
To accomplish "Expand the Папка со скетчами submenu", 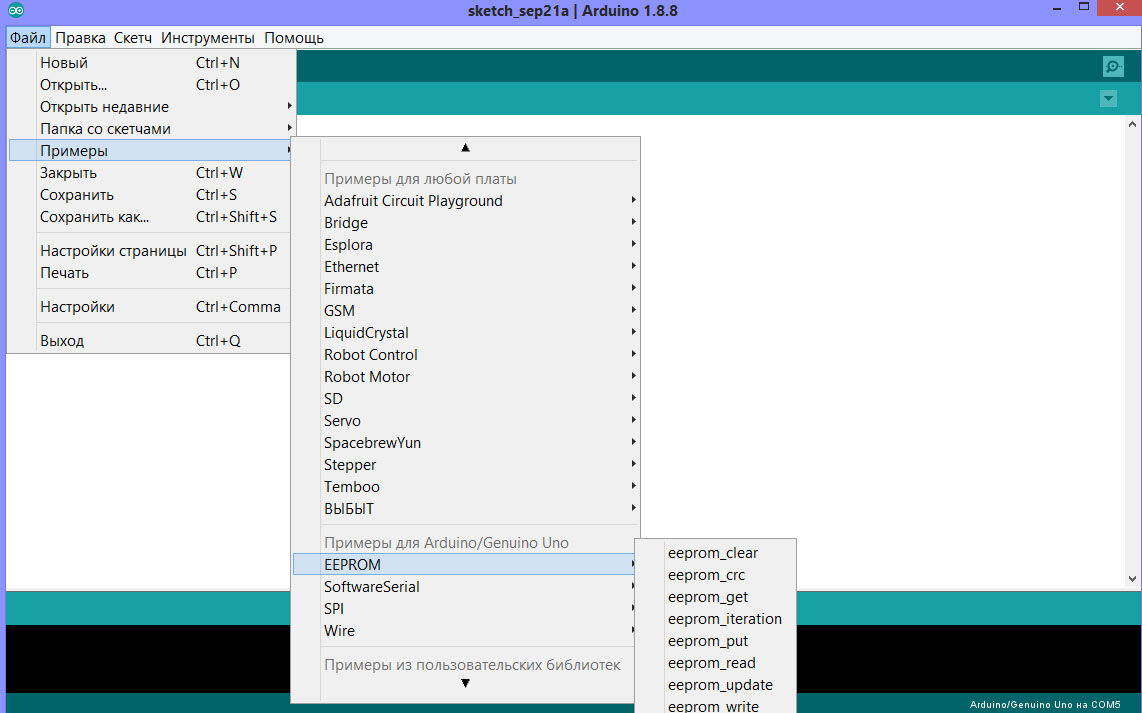I will (x=151, y=129).
